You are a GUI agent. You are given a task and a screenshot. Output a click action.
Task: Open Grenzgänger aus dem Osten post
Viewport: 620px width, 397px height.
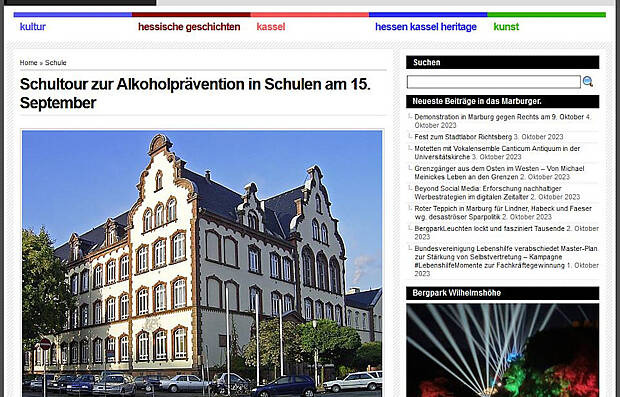499,172
